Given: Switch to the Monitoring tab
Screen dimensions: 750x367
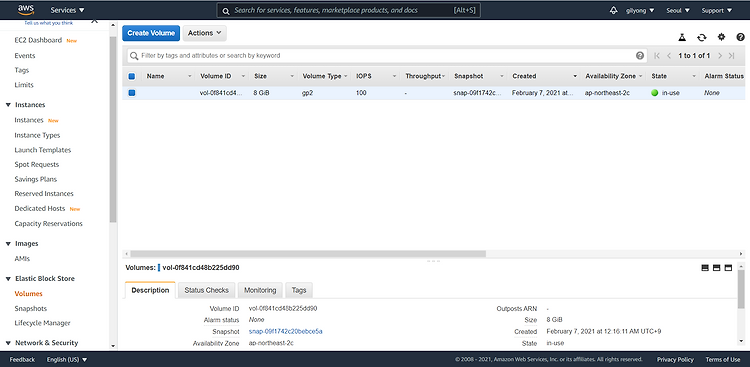Looking at the screenshot, I should (260, 290).
